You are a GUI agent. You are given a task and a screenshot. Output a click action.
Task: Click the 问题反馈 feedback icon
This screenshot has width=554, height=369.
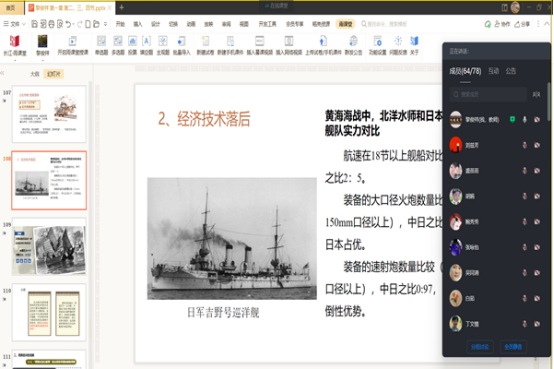click(398, 41)
